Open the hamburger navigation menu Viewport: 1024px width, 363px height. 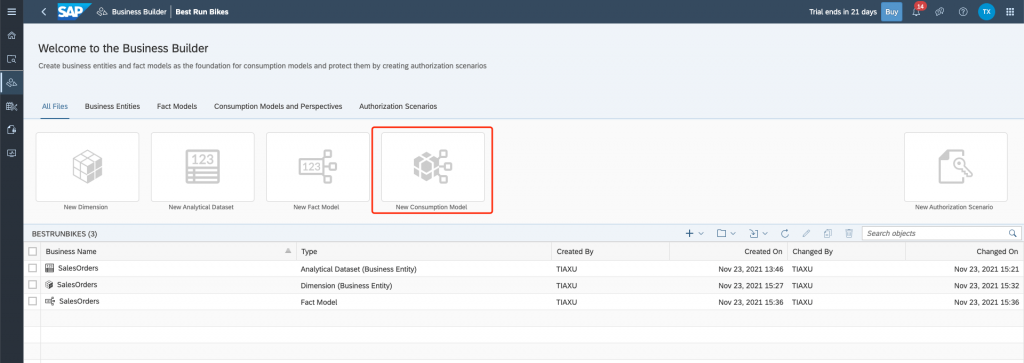[11, 12]
